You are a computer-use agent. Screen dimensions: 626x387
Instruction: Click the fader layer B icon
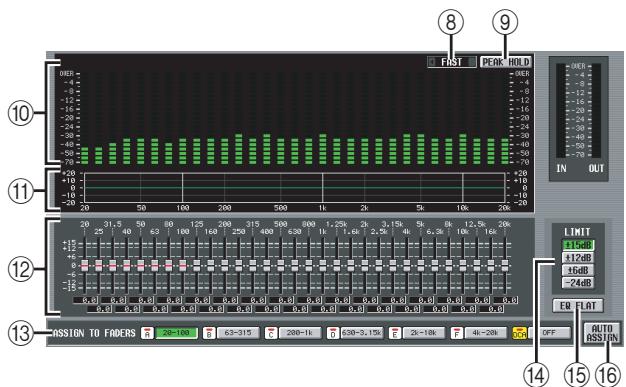point(209,333)
